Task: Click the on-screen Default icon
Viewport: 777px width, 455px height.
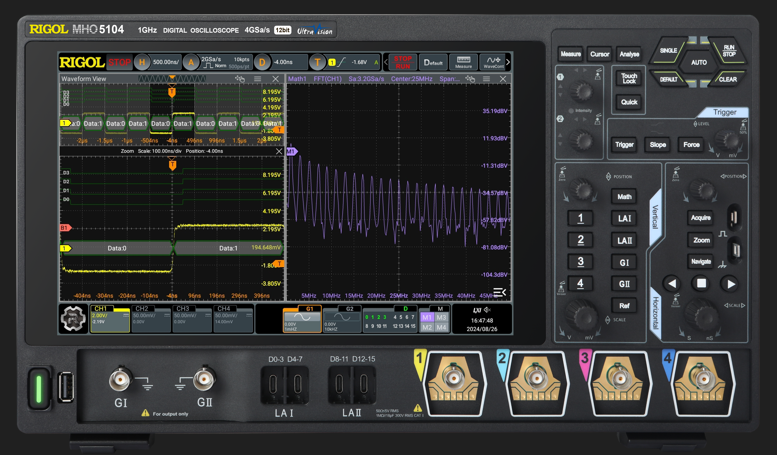Action: 433,62
